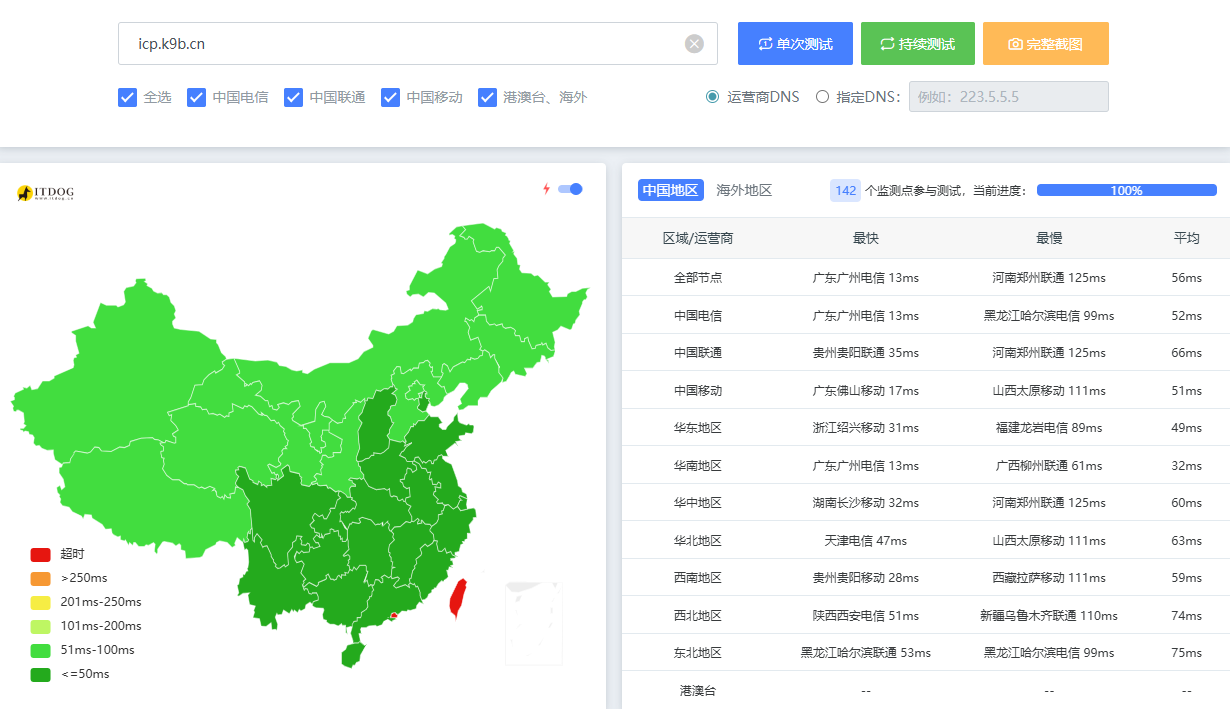The image size is (1230, 709).
Task: Click the 最快 column header
Action: coord(865,238)
